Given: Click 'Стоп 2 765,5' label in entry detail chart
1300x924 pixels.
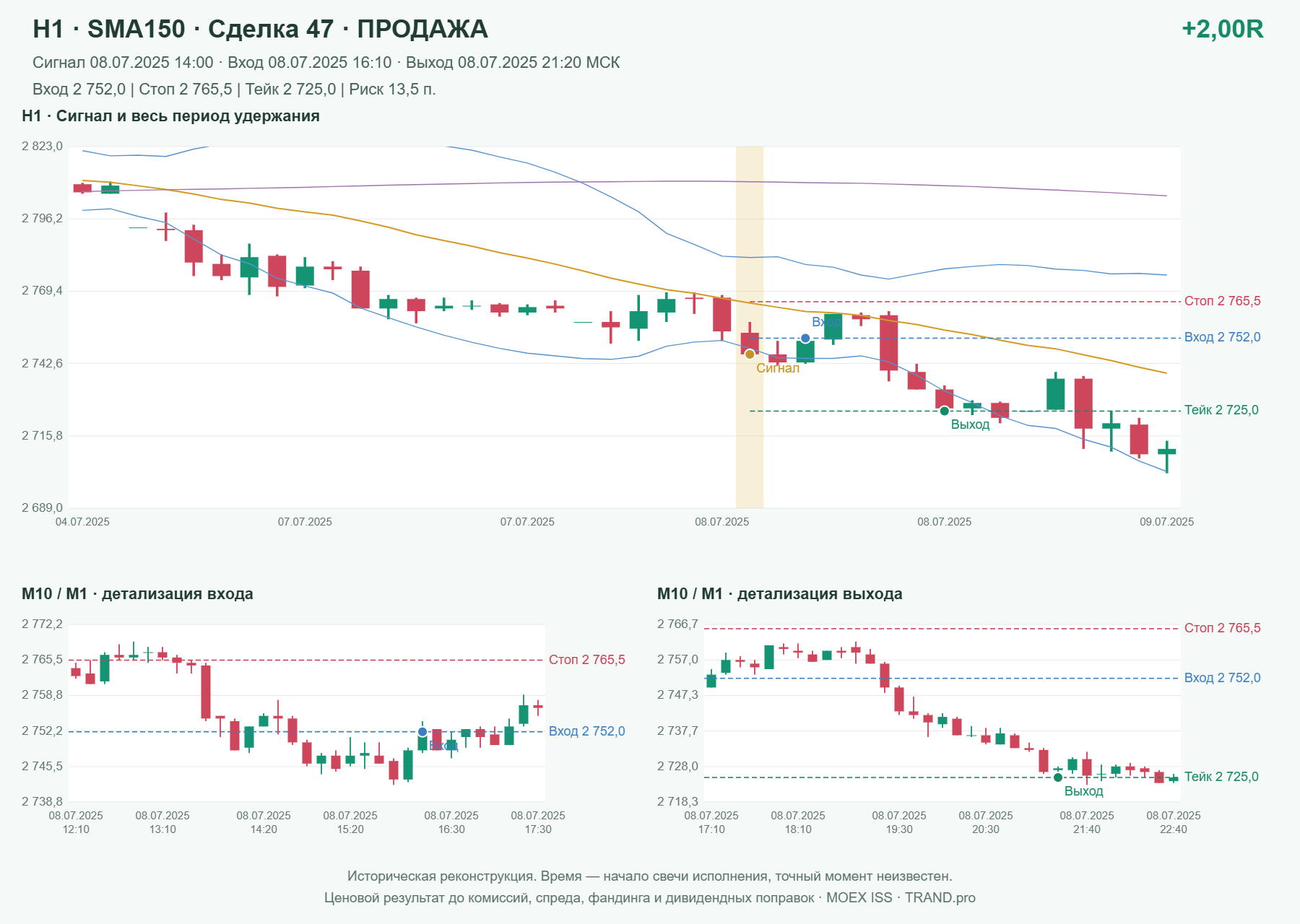Looking at the screenshot, I should pyautogui.click(x=586, y=660).
